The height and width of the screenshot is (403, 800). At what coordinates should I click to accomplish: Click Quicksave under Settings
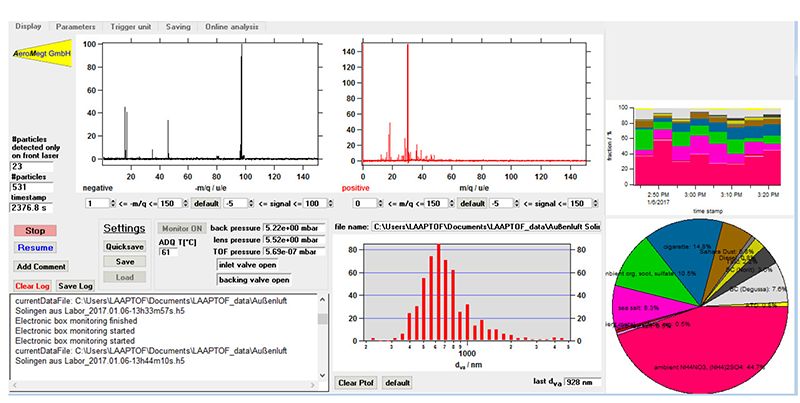pyautogui.click(x=126, y=246)
